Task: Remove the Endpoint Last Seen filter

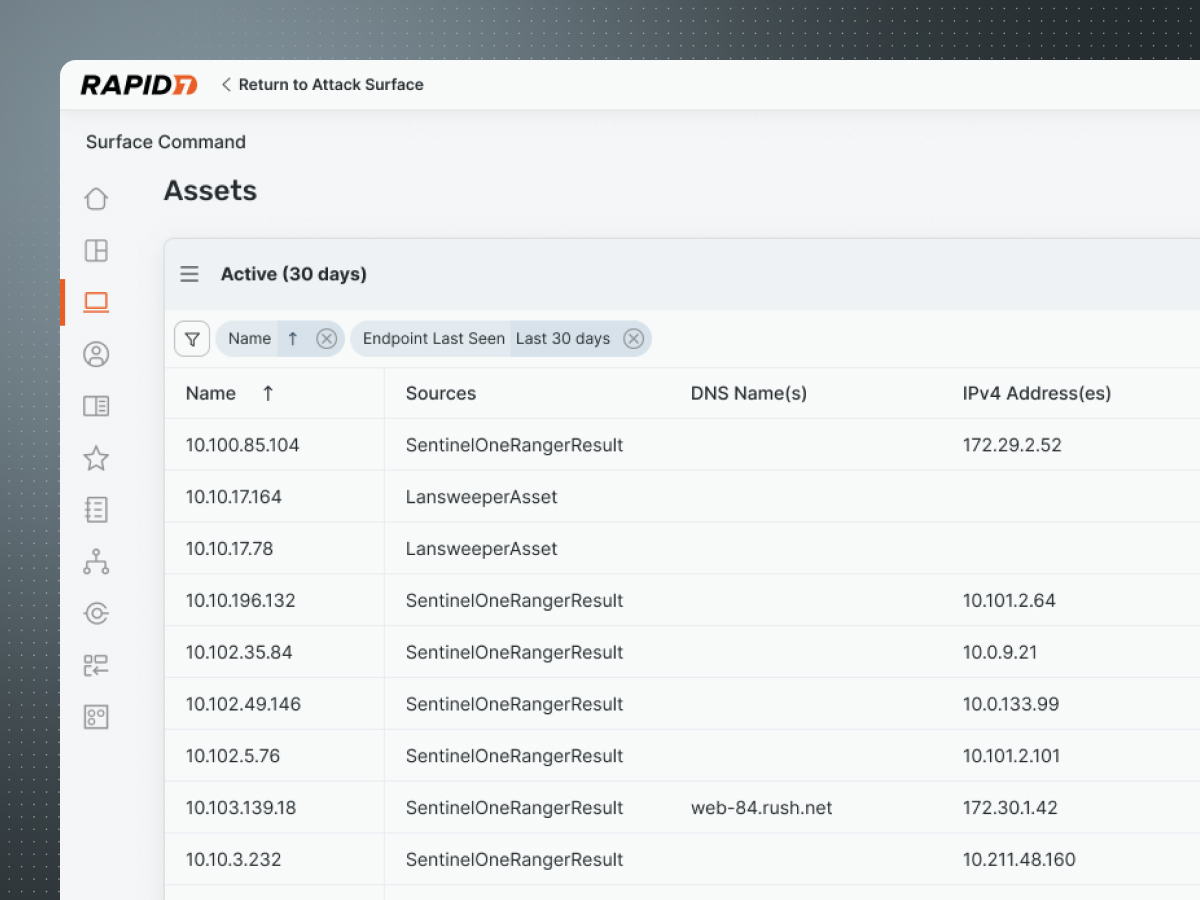Action: [x=633, y=339]
